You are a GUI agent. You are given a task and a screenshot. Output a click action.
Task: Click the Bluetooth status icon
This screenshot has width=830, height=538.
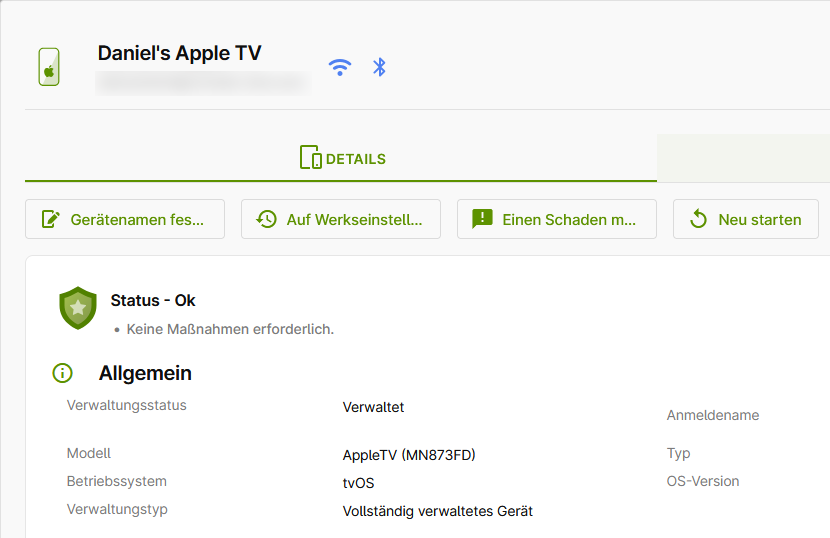[379, 67]
